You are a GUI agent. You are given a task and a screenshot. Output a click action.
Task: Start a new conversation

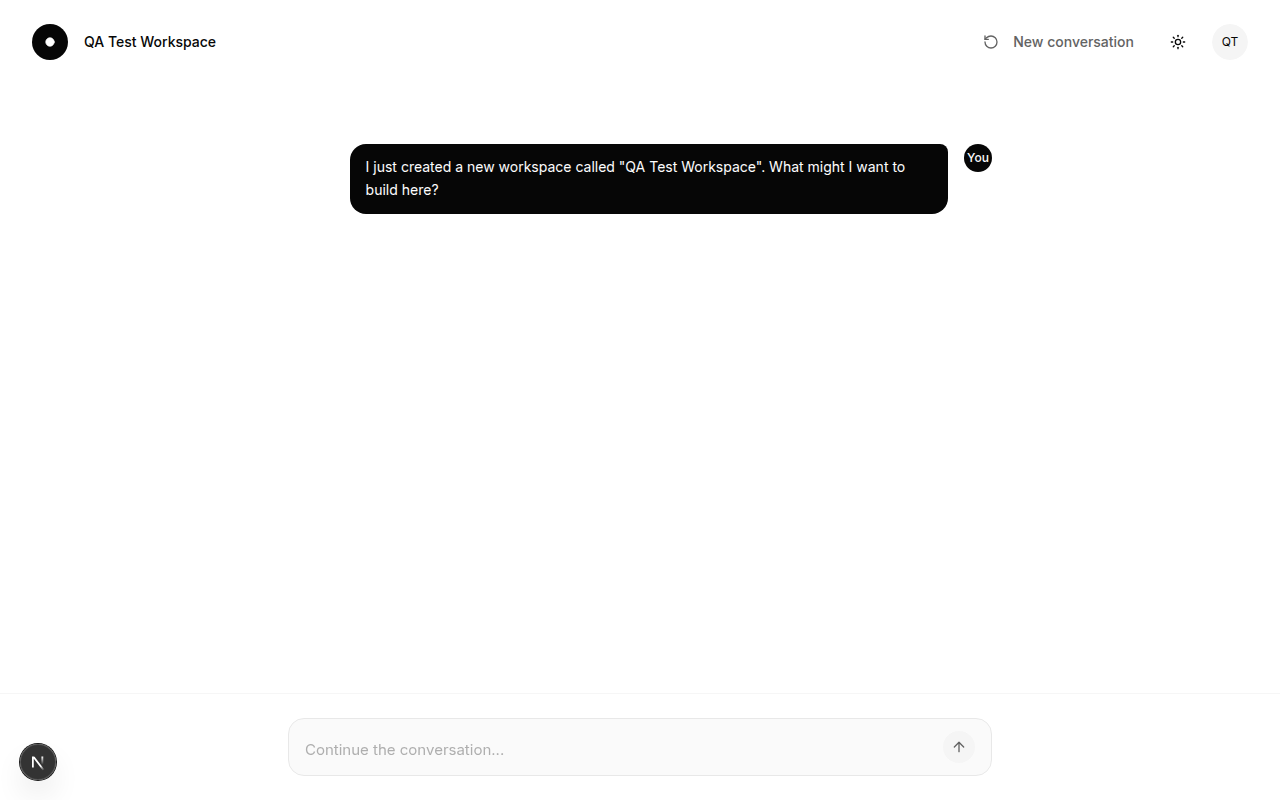pos(1059,42)
